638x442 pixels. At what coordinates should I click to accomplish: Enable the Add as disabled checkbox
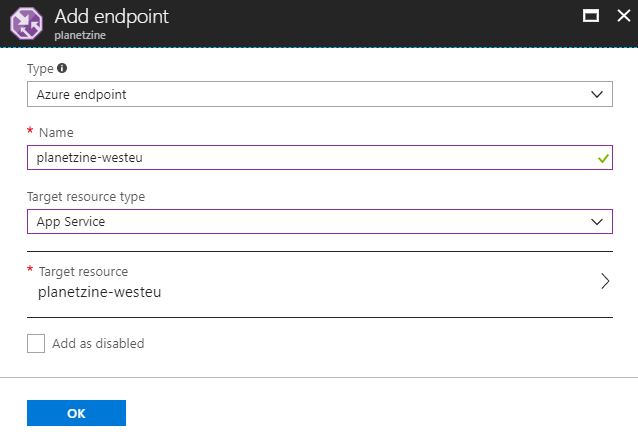click(x=36, y=344)
